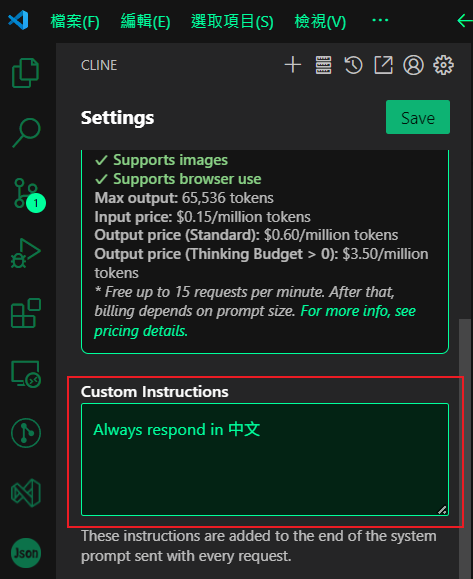Click the 'These instructions are added' description text
Screen dimensions: 473x579
point(258,546)
